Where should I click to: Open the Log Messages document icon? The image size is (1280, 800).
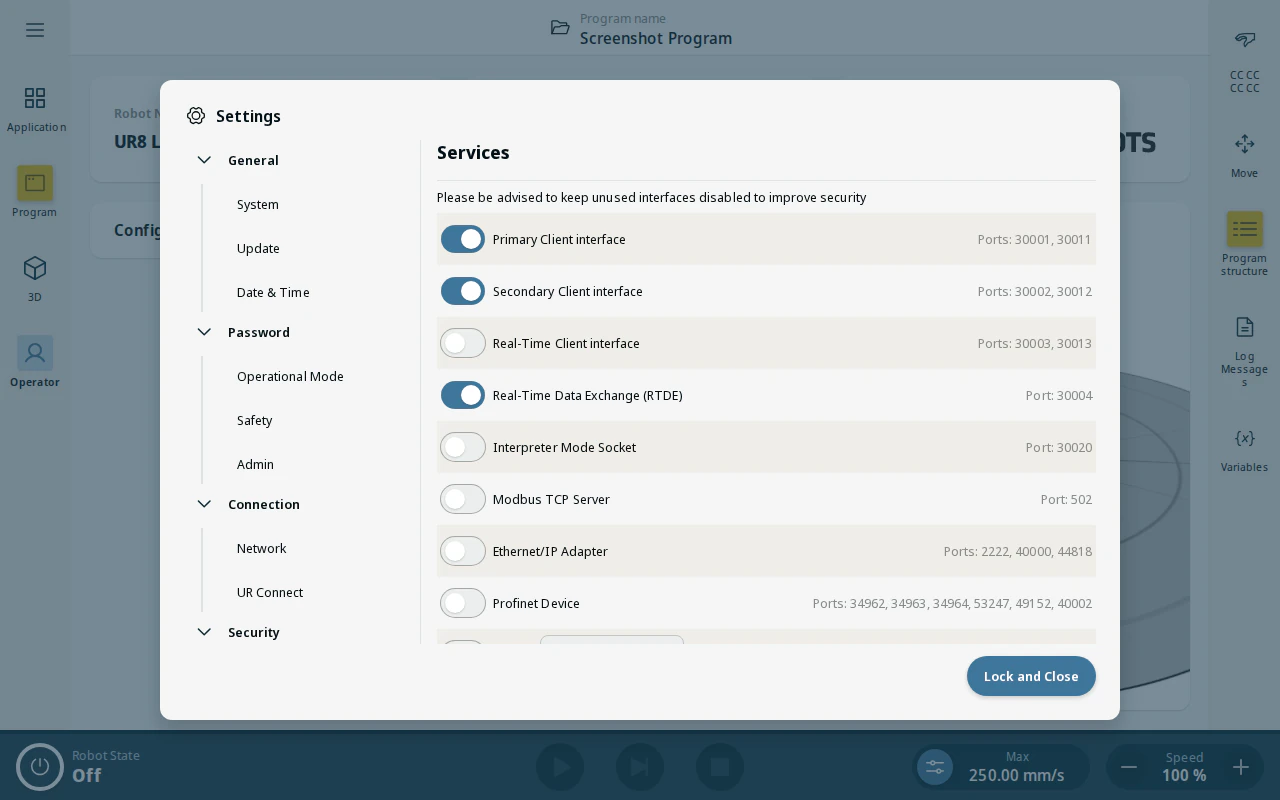(1245, 327)
